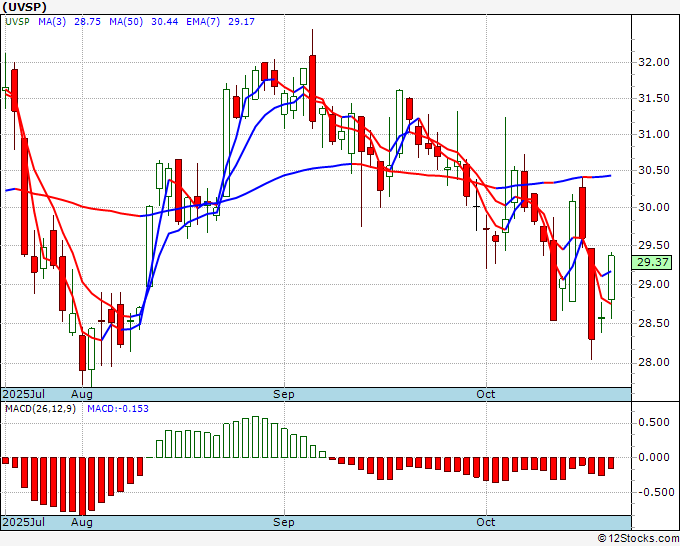Click the 30.50 price axis label
This screenshot has width=680, height=546.
point(654,170)
